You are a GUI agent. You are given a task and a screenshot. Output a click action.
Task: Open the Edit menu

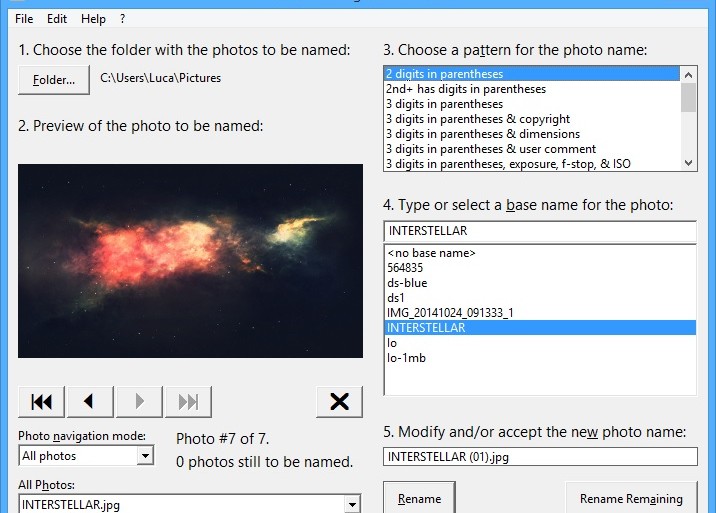[x=57, y=19]
